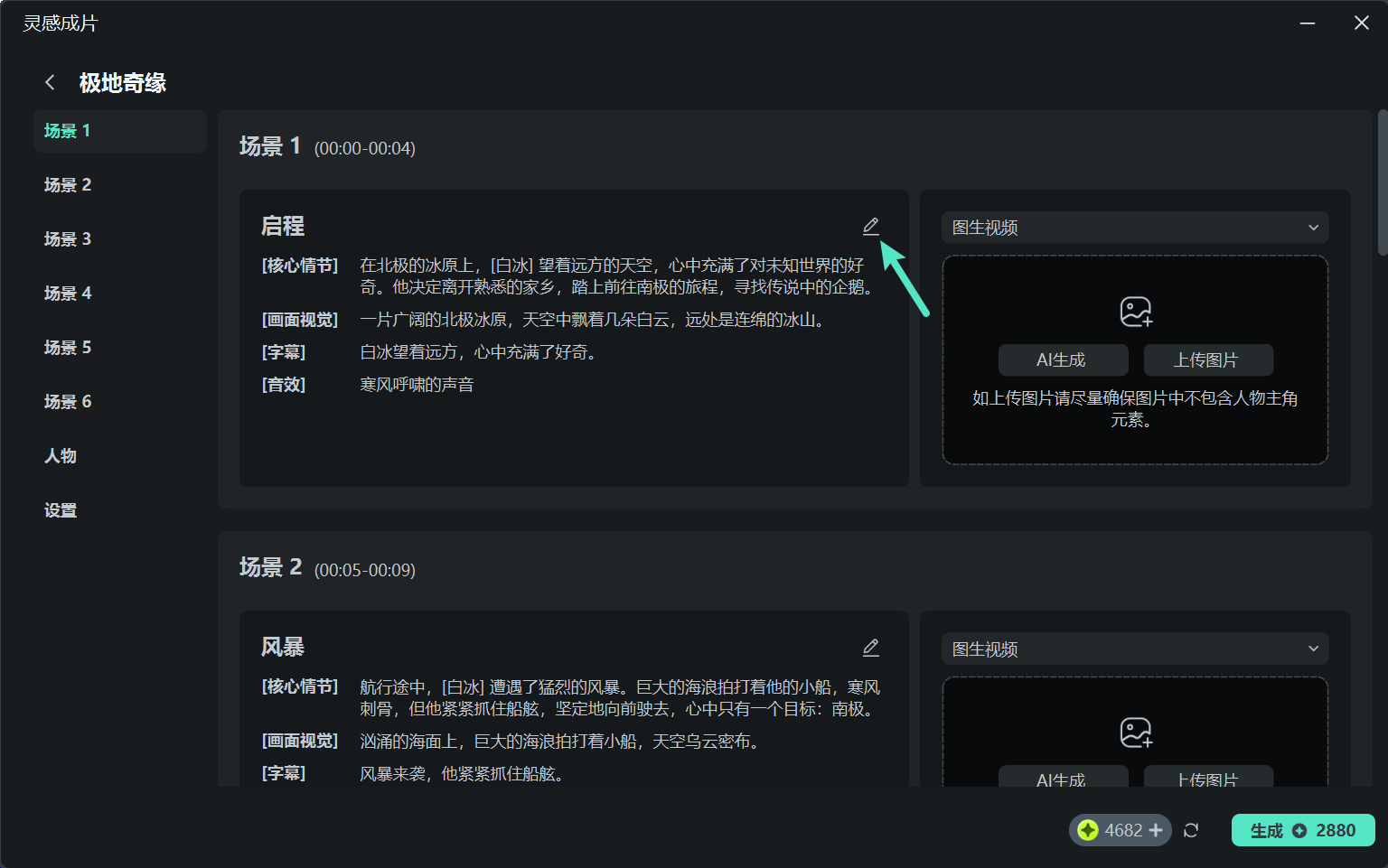Click the subtitle text 风暴来袭，他紧紧抓住船舷。
This screenshot has height=868, width=1388.
(464, 774)
